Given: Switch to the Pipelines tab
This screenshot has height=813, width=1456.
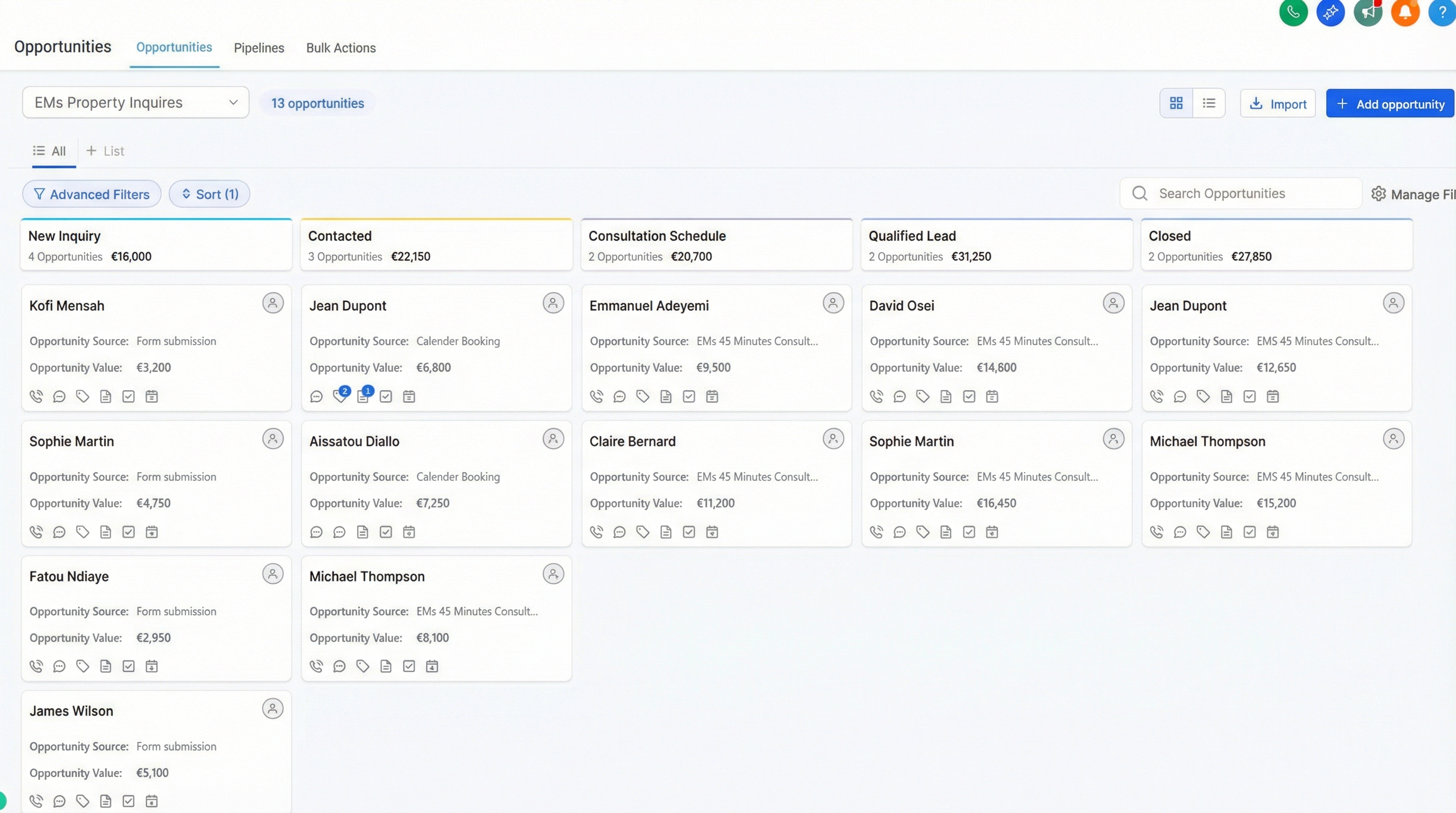Looking at the screenshot, I should click(259, 48).
